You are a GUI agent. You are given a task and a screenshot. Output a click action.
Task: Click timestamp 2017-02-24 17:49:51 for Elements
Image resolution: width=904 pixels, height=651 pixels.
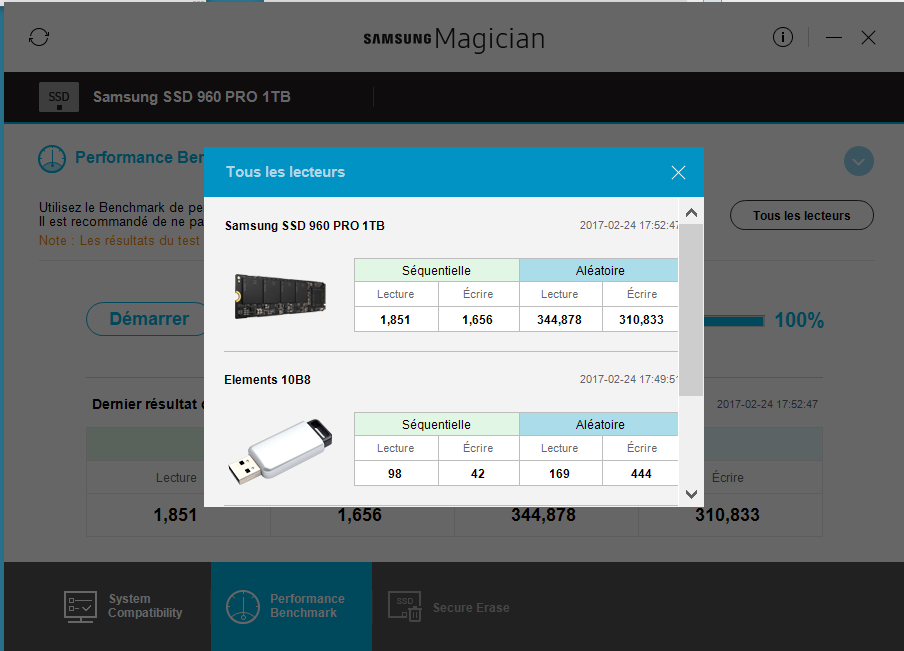pos(628,379)
